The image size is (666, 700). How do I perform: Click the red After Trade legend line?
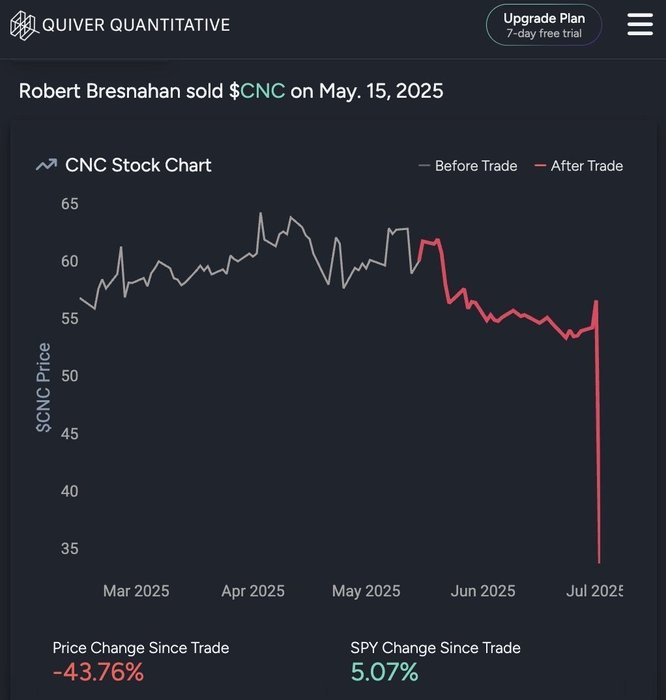[541, 166]
